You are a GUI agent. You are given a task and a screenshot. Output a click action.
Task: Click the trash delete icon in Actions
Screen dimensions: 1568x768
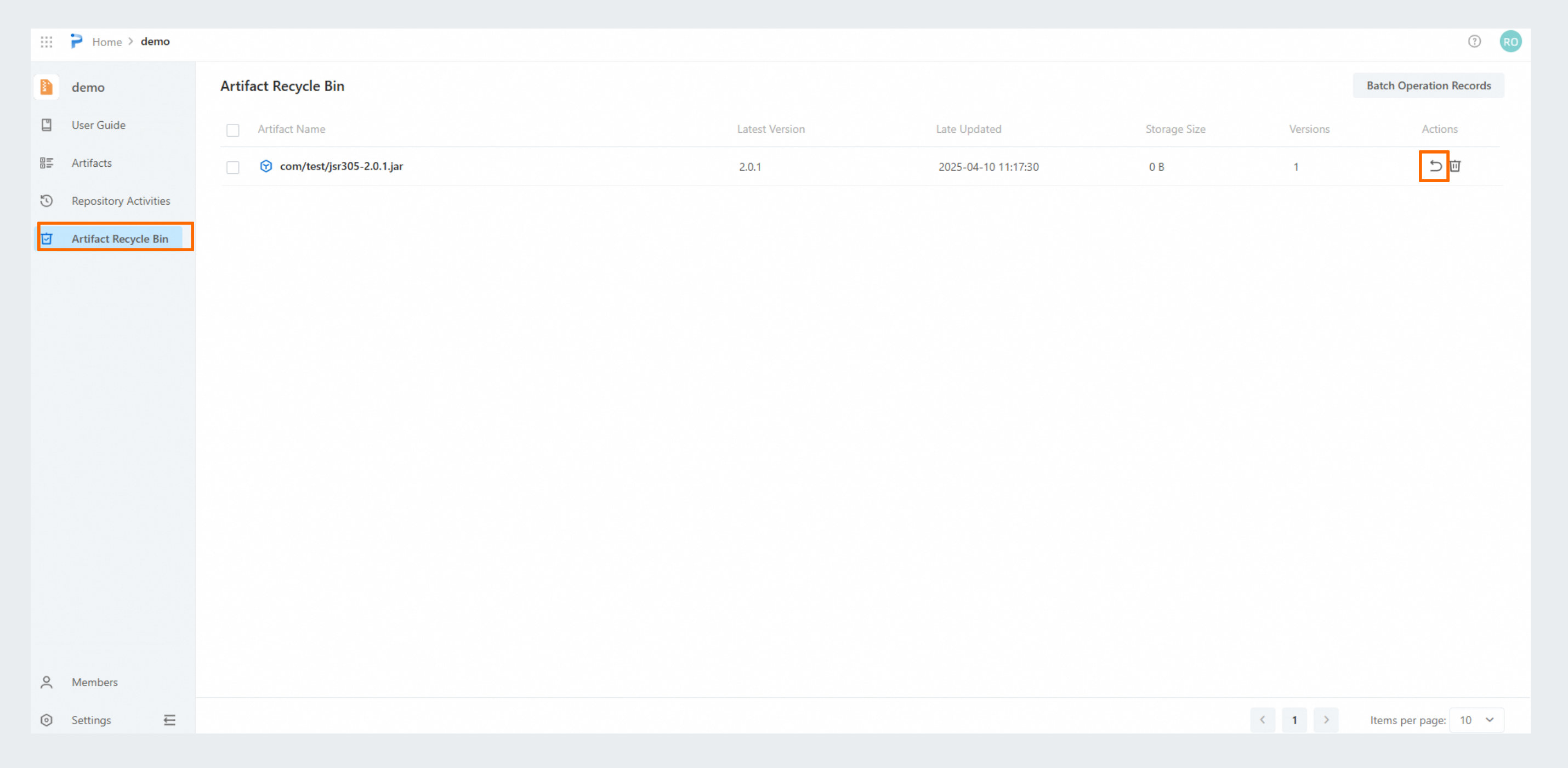1455,166
